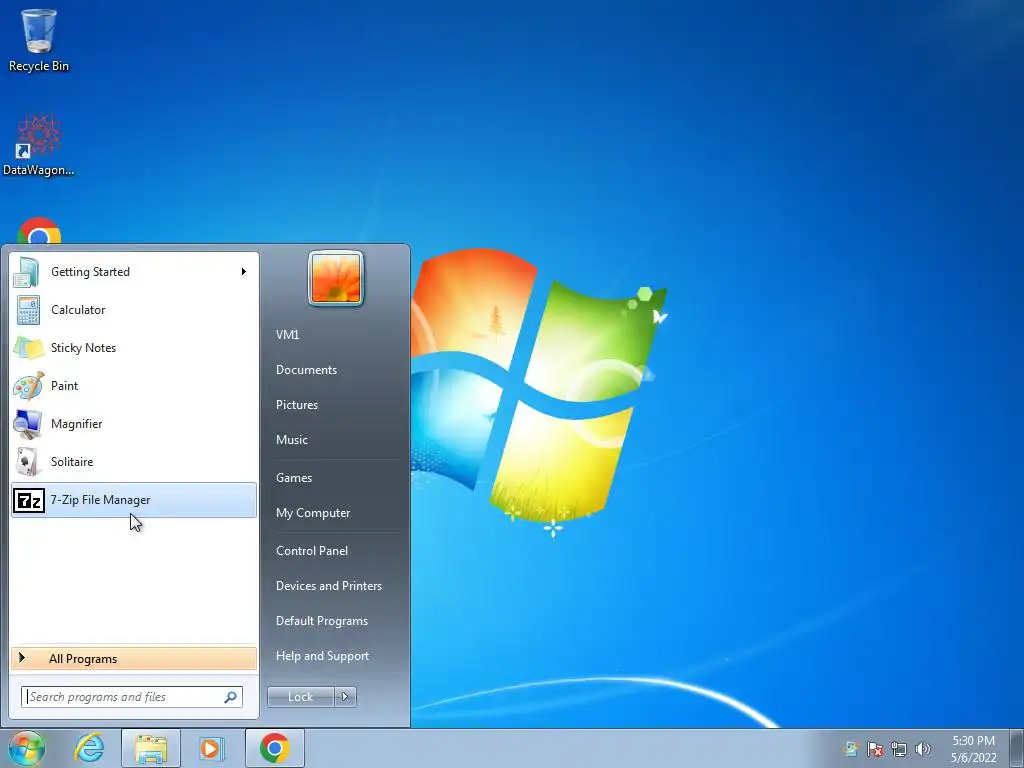Launch 7-Zip File Manager

click(133, 500)
